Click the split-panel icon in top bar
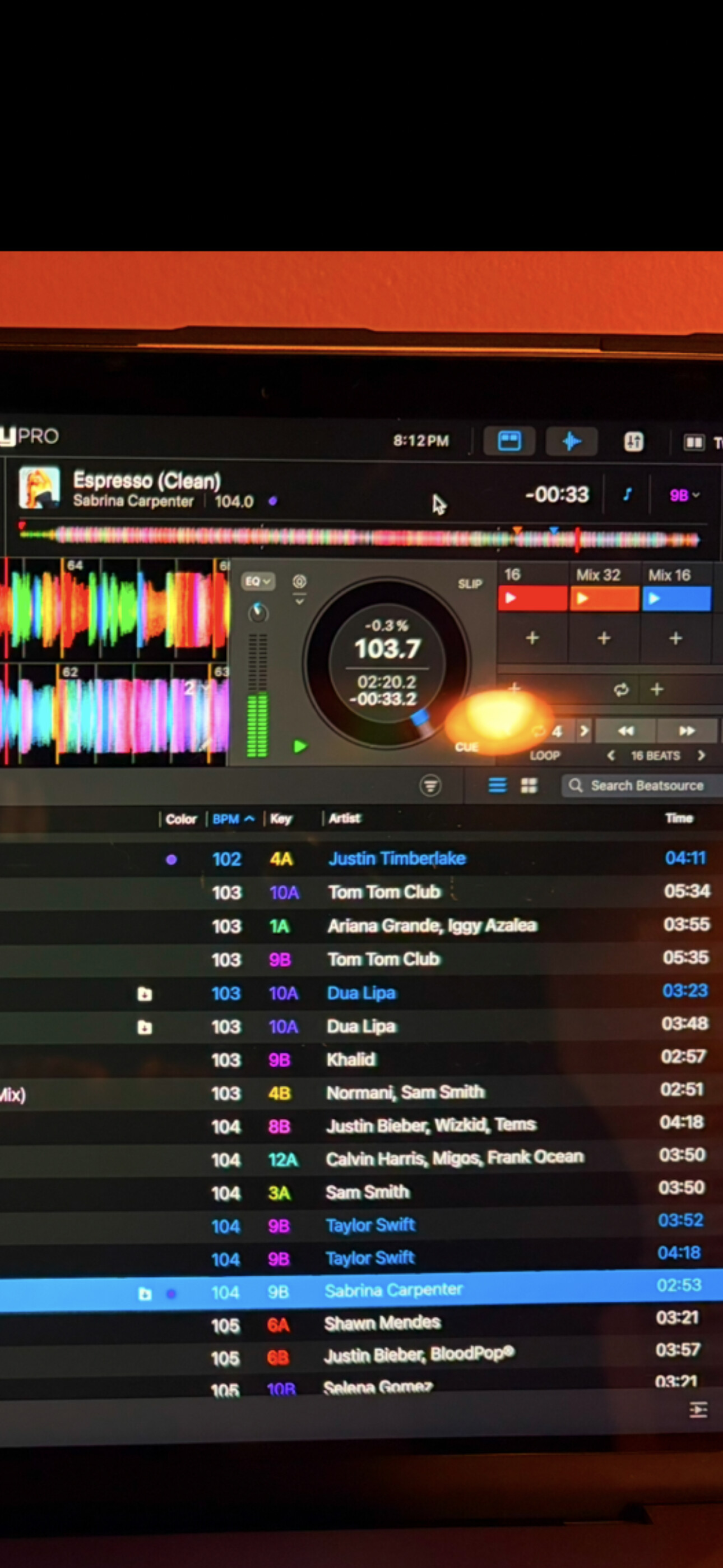Screen dimensions: 723x1568 694,442
